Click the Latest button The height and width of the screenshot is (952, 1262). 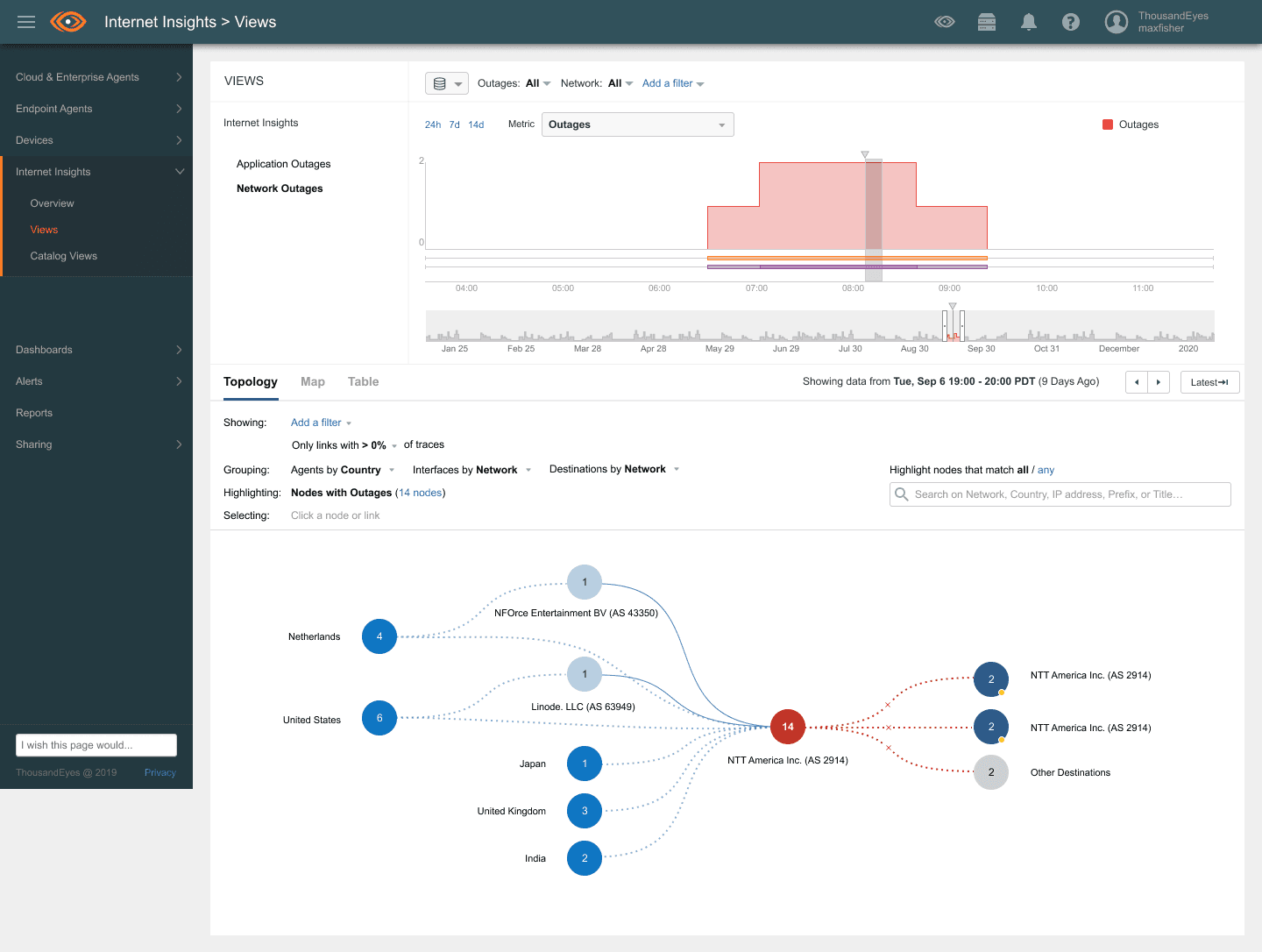click(x=1209, y=382)
